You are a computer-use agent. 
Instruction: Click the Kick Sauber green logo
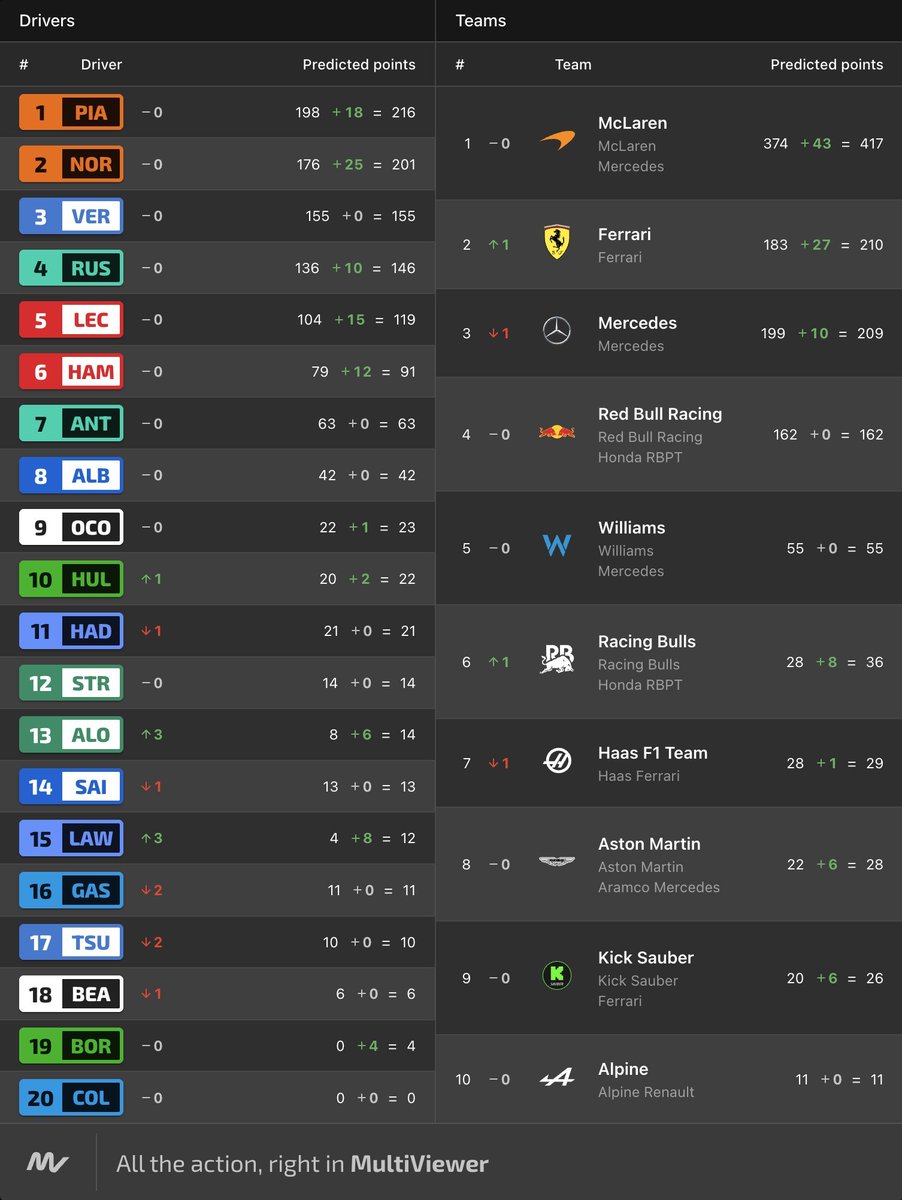557,976
